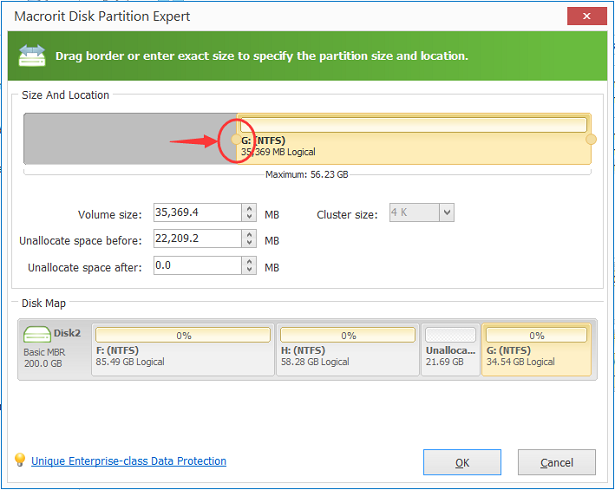615x490 pixels.
Task: Click the H: partition 0% usage bar
Action: pos(348,335)
